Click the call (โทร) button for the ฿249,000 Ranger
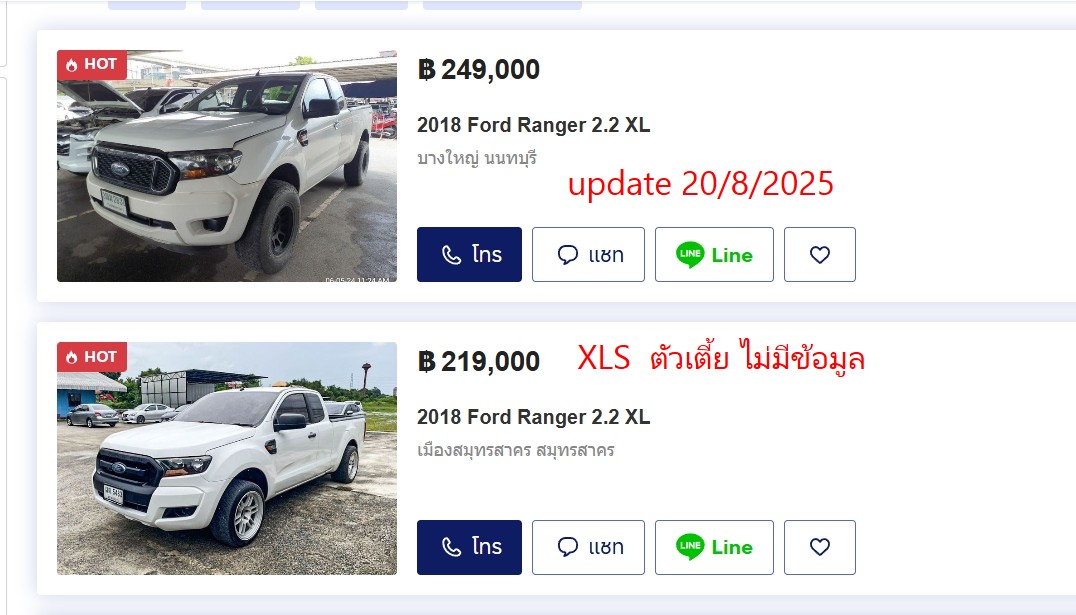 coord(469,255)
